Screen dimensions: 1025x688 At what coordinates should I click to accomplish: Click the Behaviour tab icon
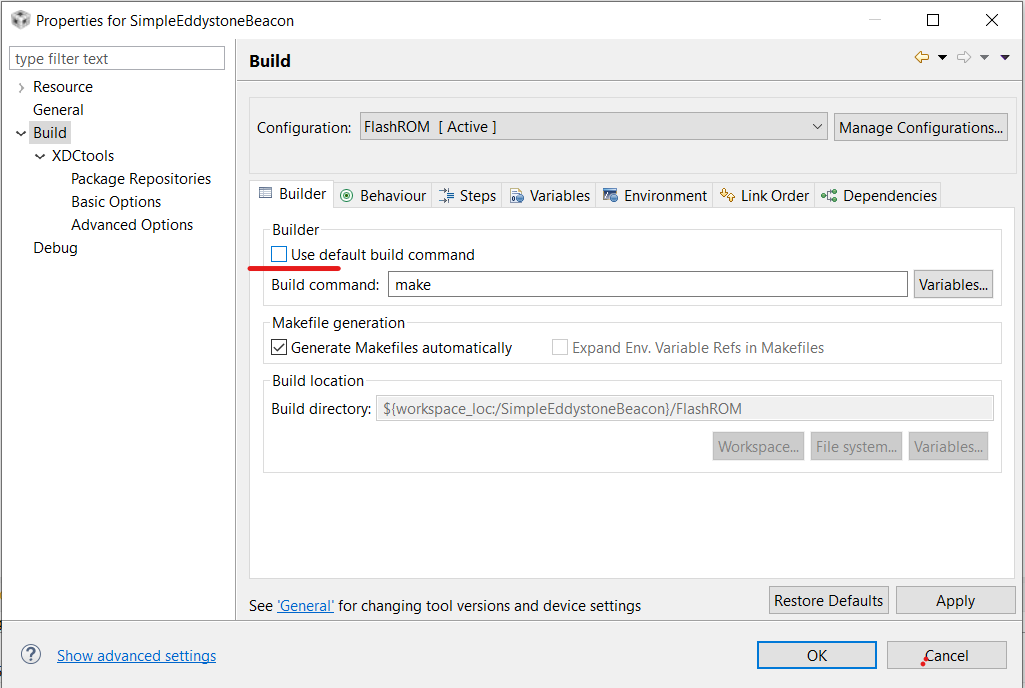[347, 196]
